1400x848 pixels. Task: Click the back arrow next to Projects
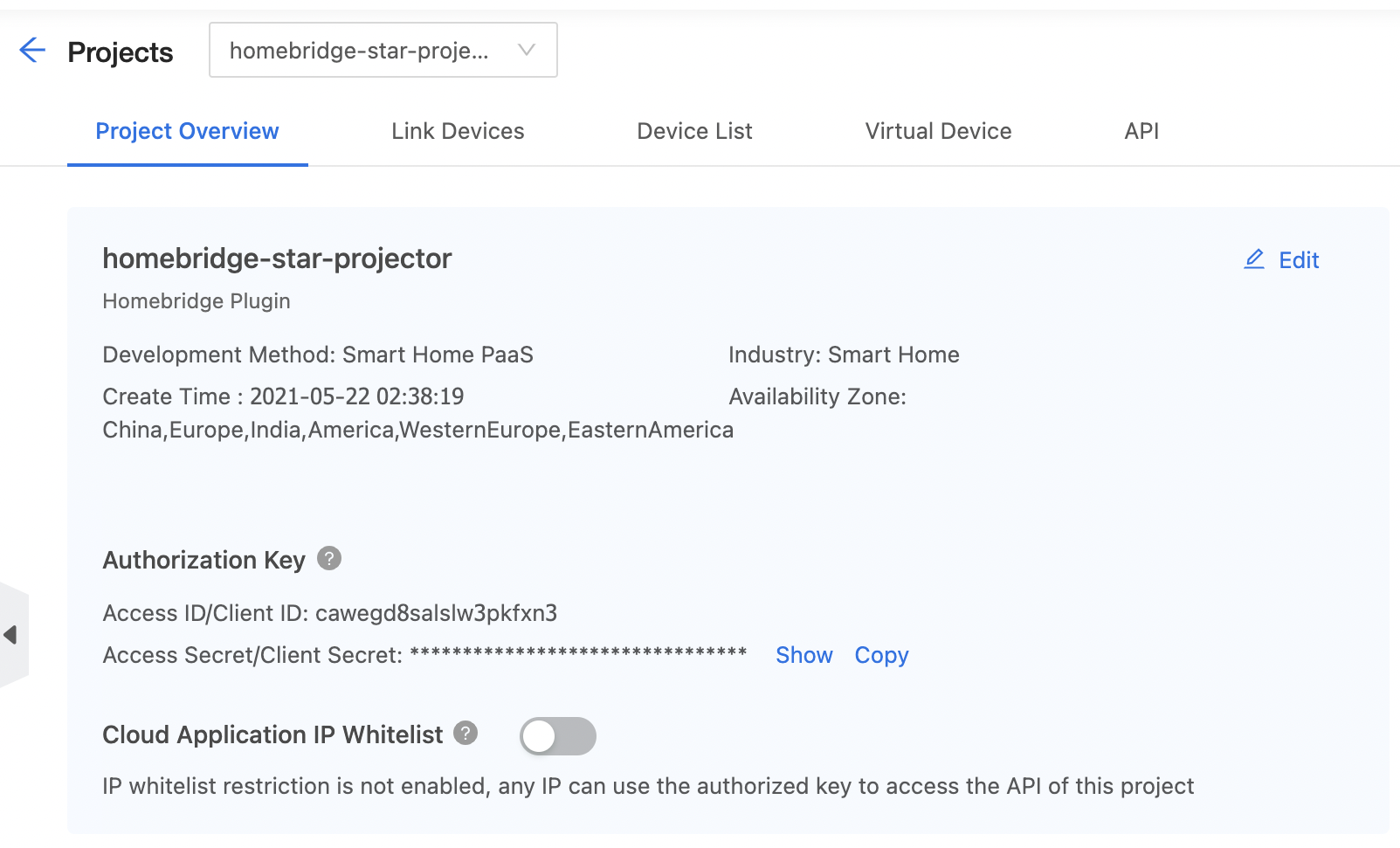(x=32, y=51)
